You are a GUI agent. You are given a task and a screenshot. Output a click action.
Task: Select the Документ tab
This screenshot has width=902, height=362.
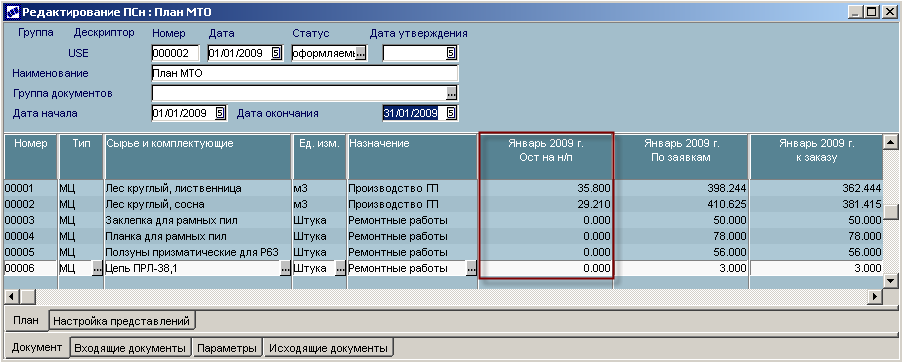[x=37, y=347]
